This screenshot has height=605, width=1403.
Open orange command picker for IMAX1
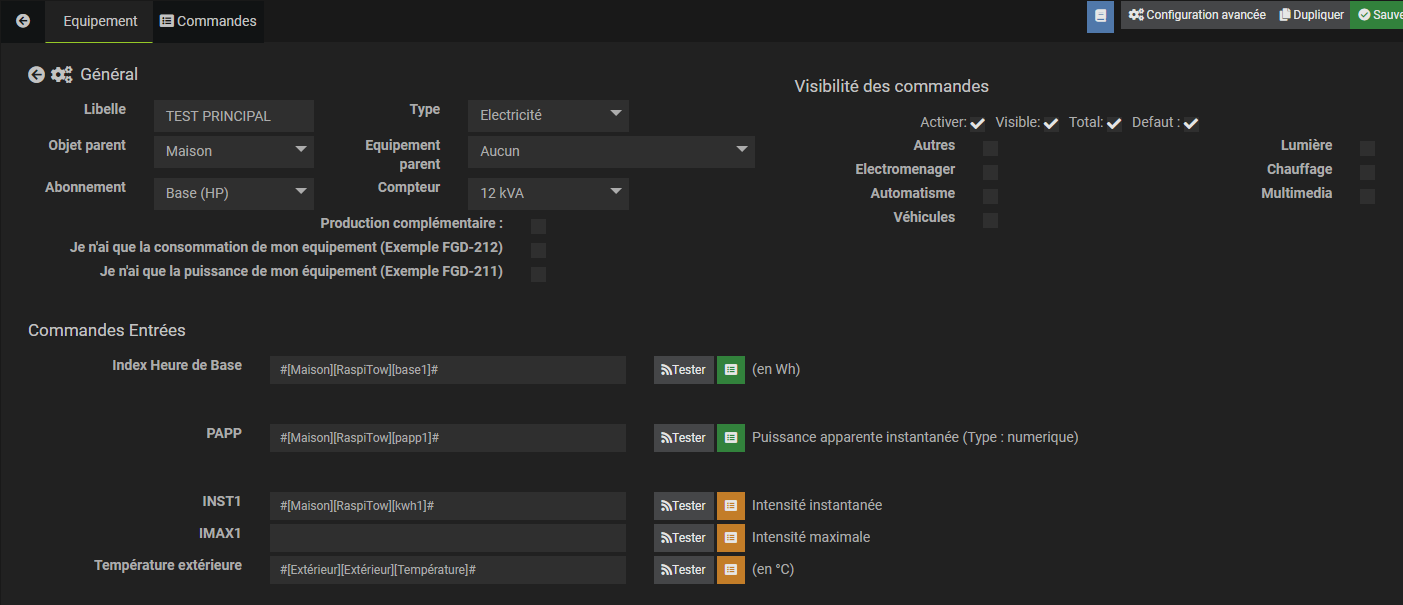pyautogui.click(x=731, y=538)
